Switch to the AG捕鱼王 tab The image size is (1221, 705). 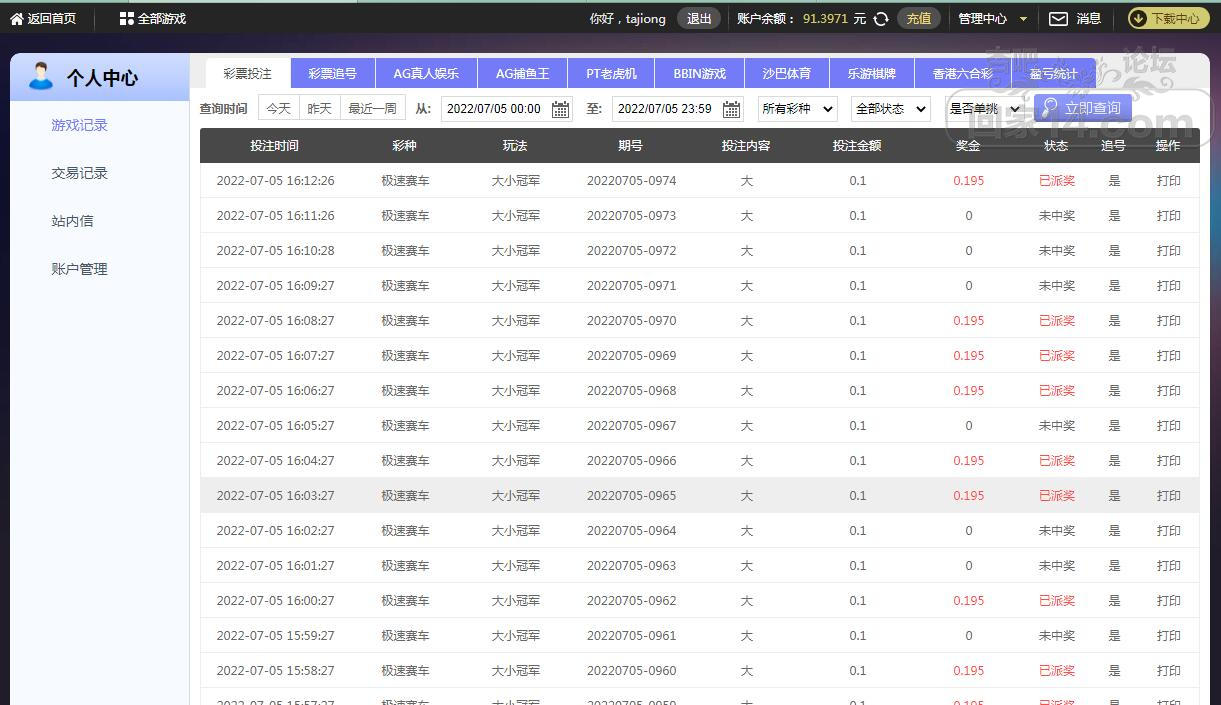coord(522,73)
